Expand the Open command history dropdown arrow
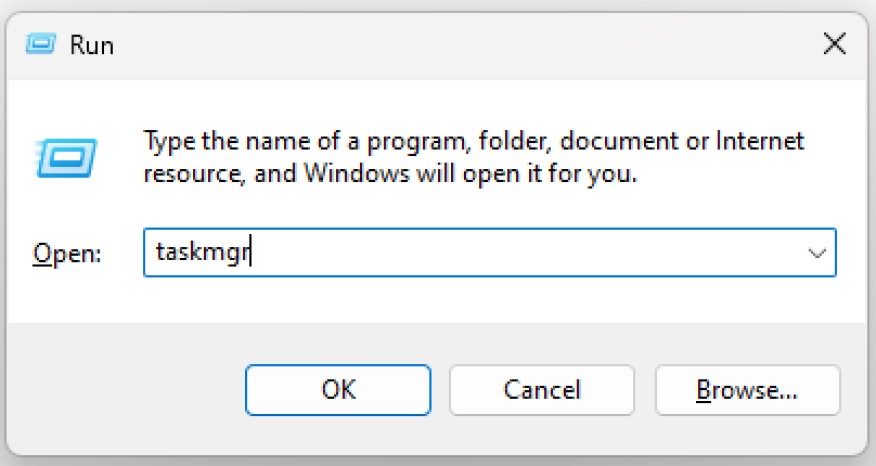The height and width of the screenshot is (466, 876). (816, 254)
